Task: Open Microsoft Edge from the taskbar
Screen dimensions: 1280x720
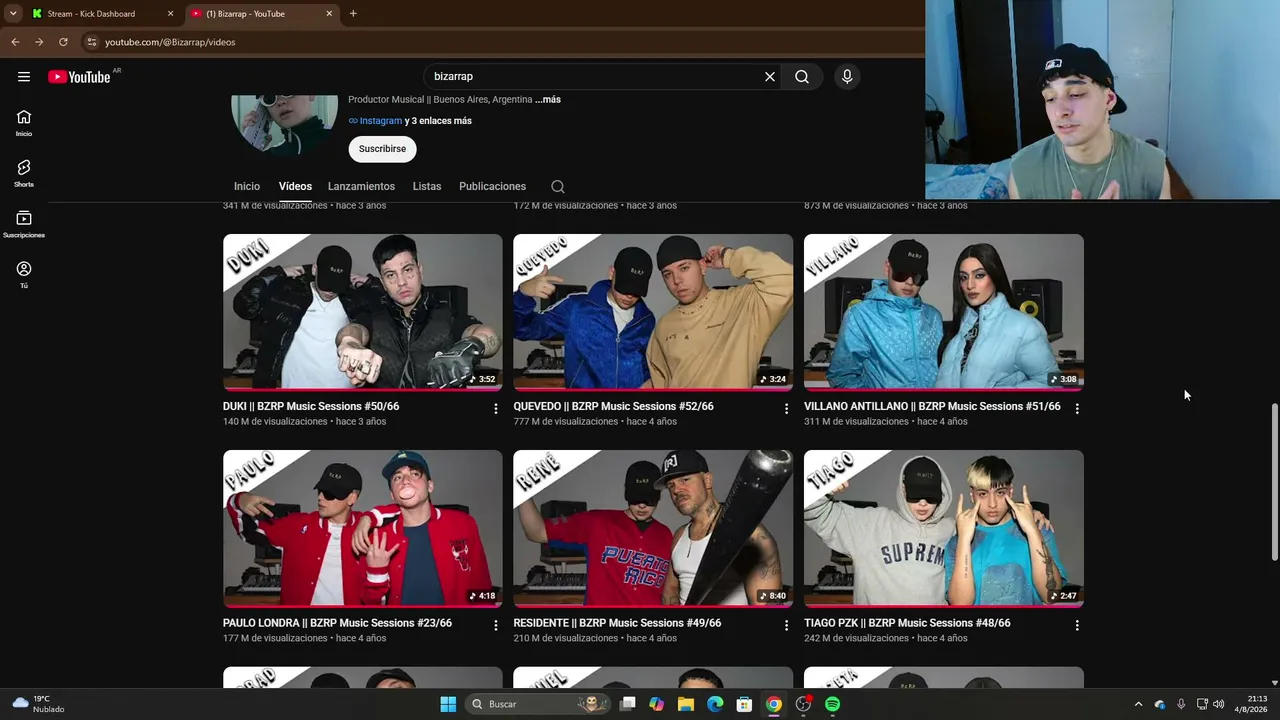Action: point(715,704)
